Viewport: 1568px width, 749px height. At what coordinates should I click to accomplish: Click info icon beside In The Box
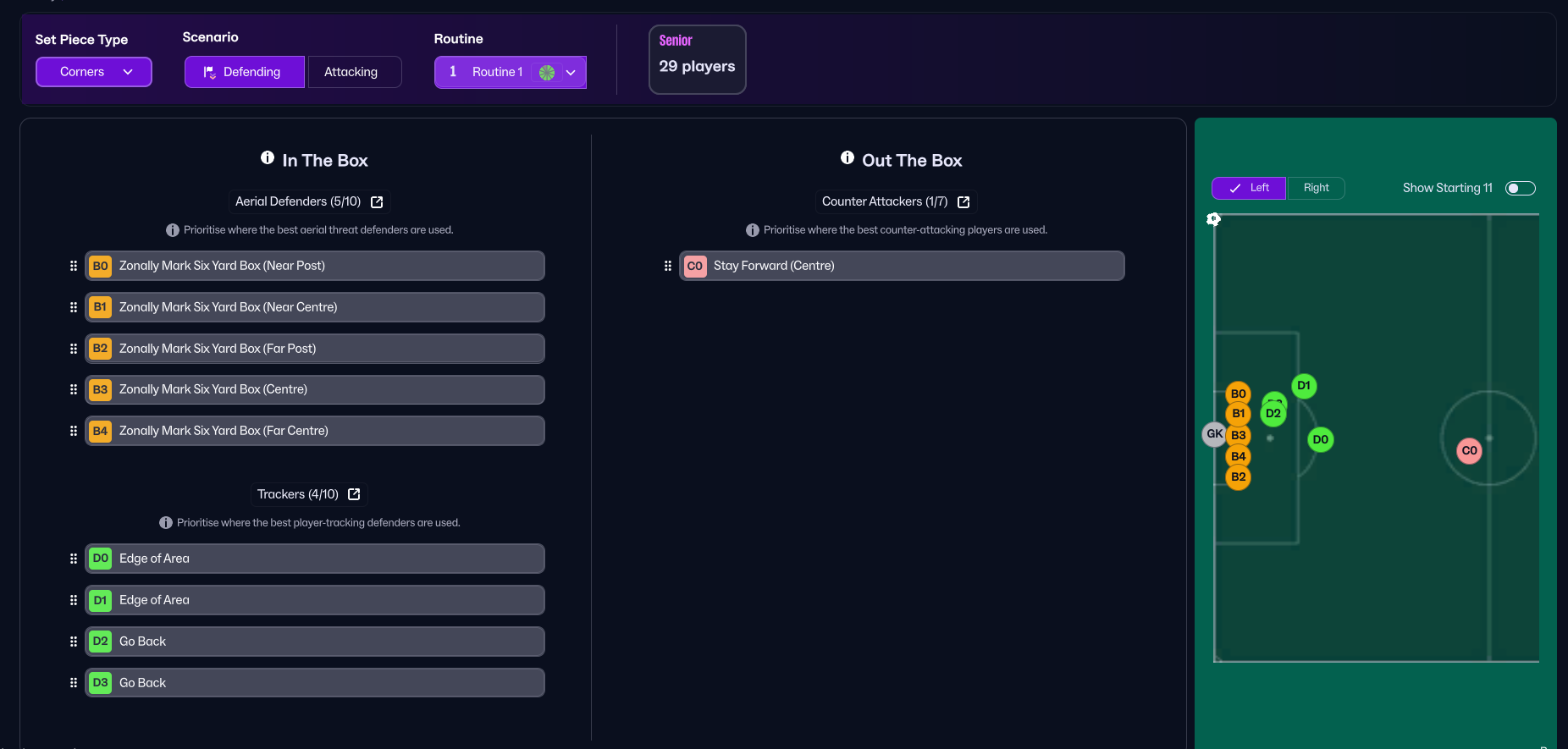(x=268, y=158)
